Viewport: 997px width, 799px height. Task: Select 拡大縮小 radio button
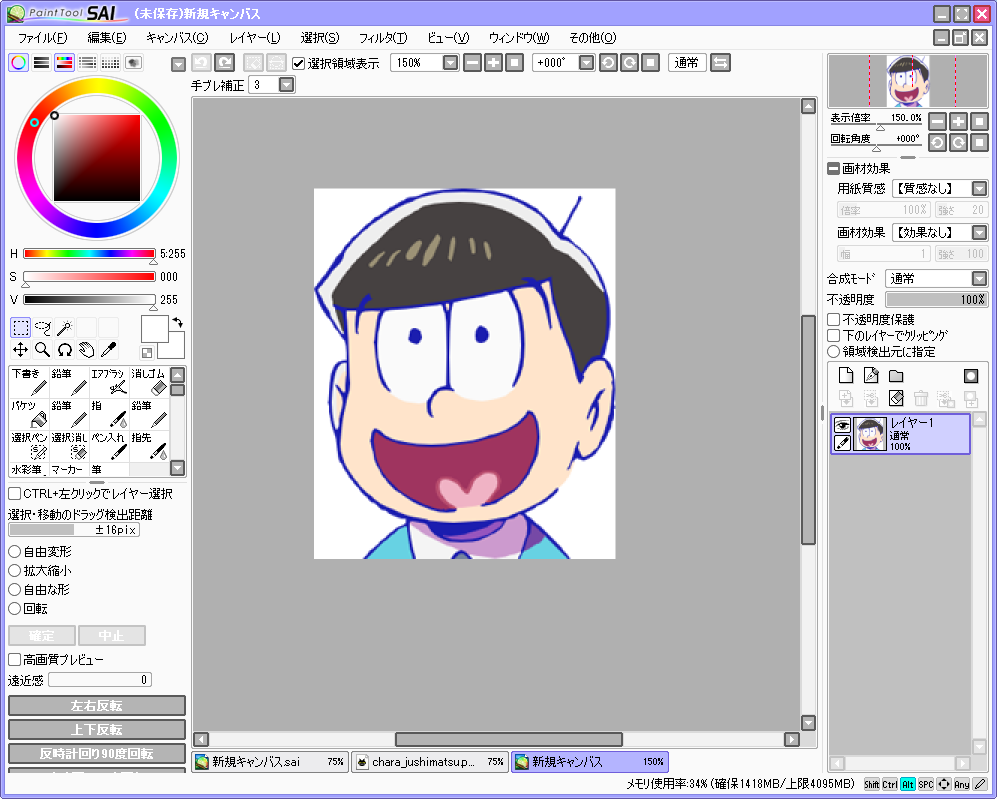15,570
